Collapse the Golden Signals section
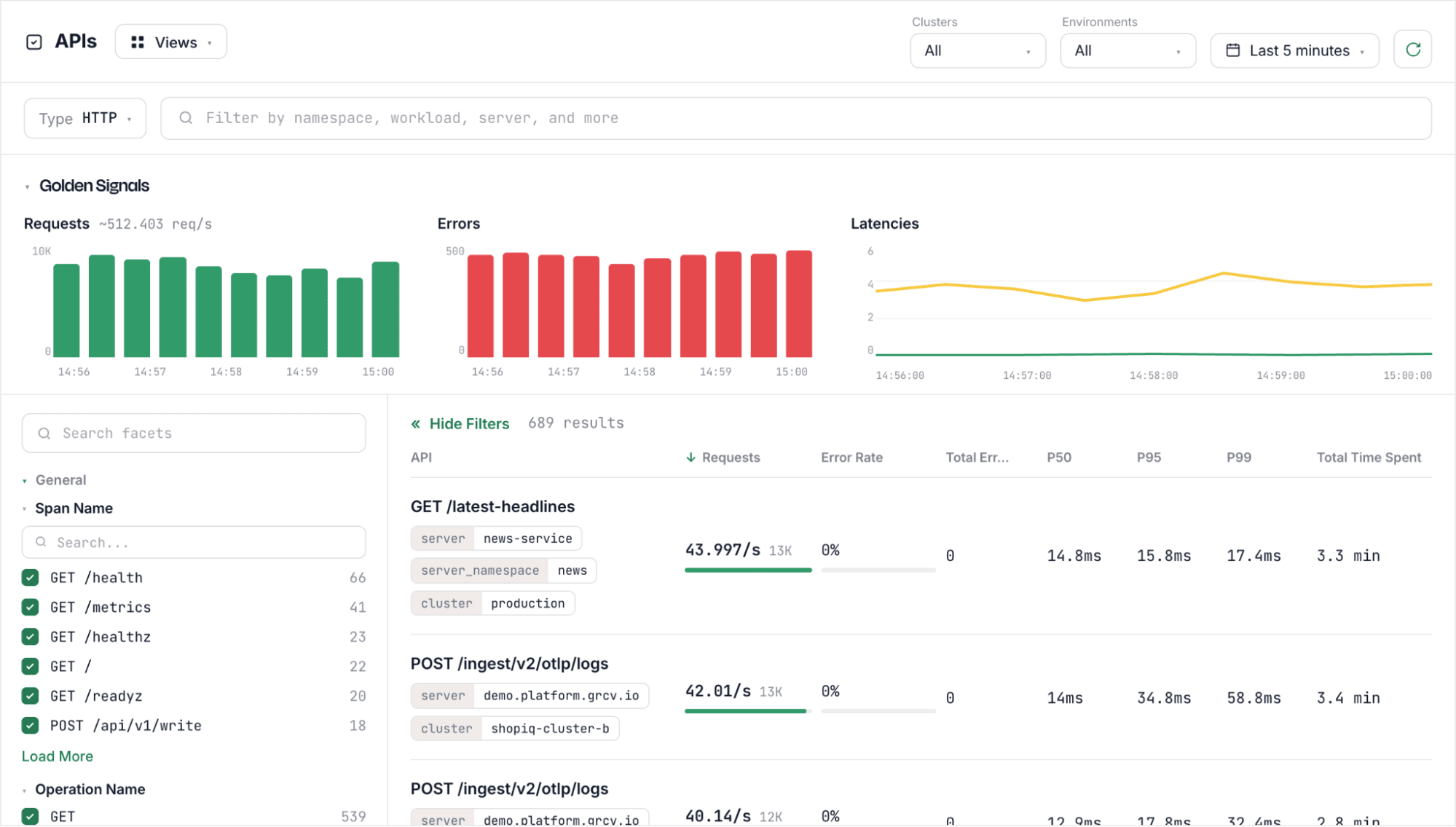This screenshot has width=1456, height=827. point(27,187)
